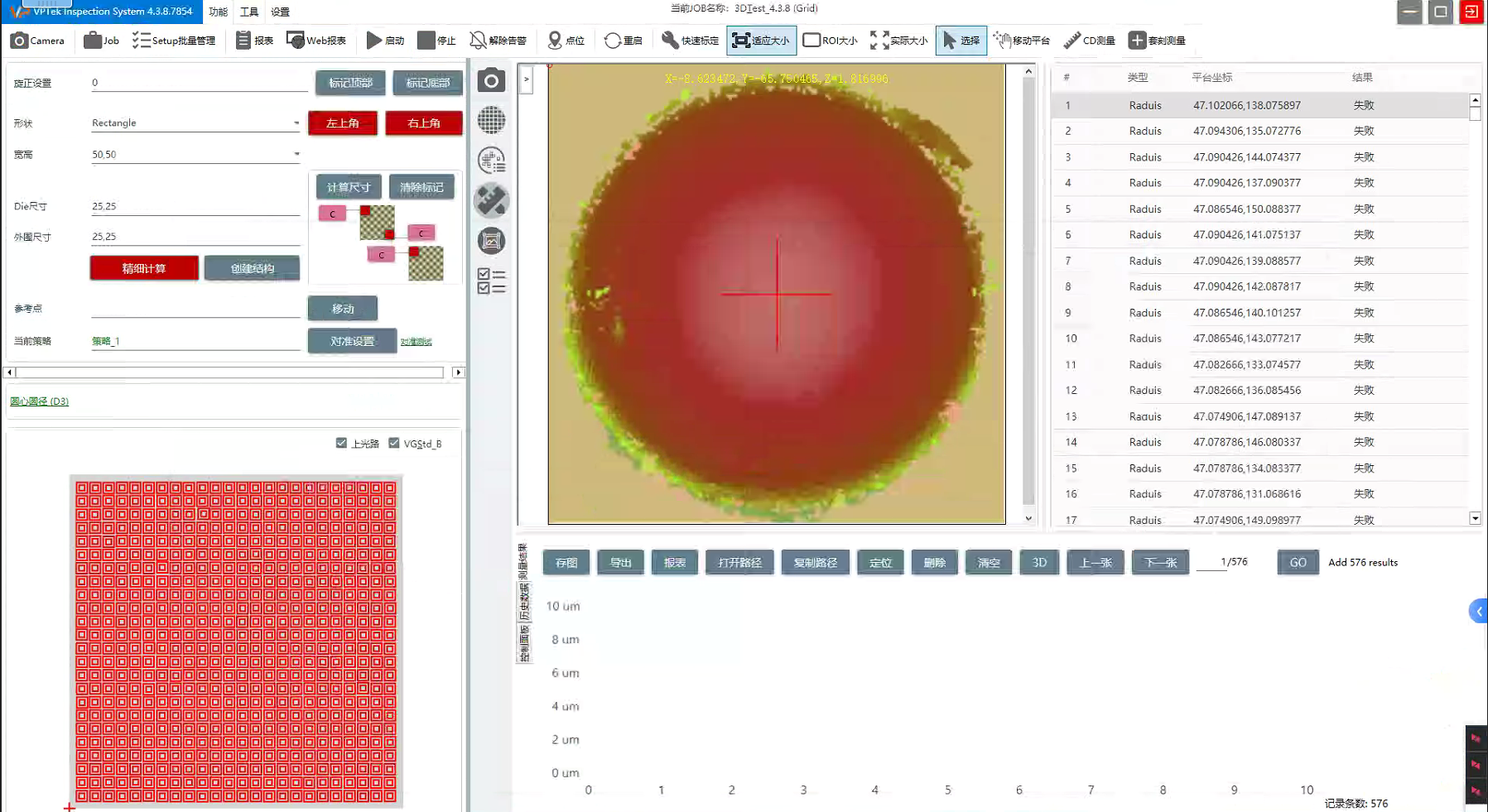1488x812 pixels.
Task: Click the checklist icon in sidebar
Action: (491, 281)
